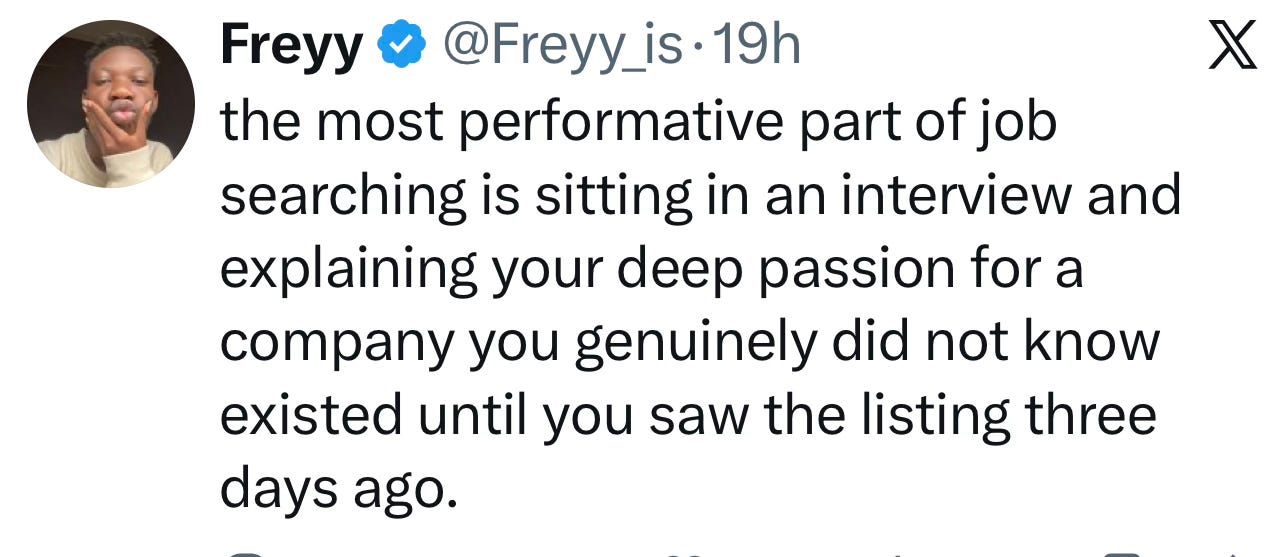Viewport: 1272px width, 557px height.
Task: Click the display name Freyy
Action: 291,46
